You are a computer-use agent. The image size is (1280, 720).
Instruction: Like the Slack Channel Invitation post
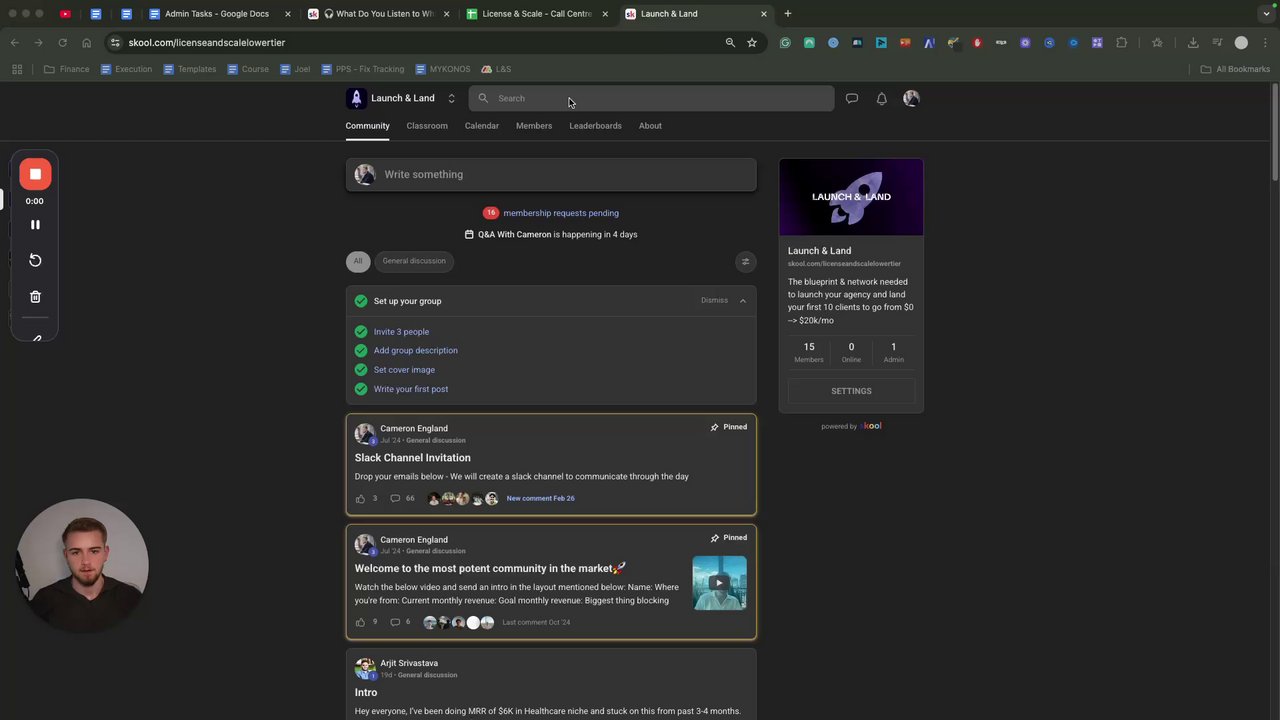(x=360, y=498)
